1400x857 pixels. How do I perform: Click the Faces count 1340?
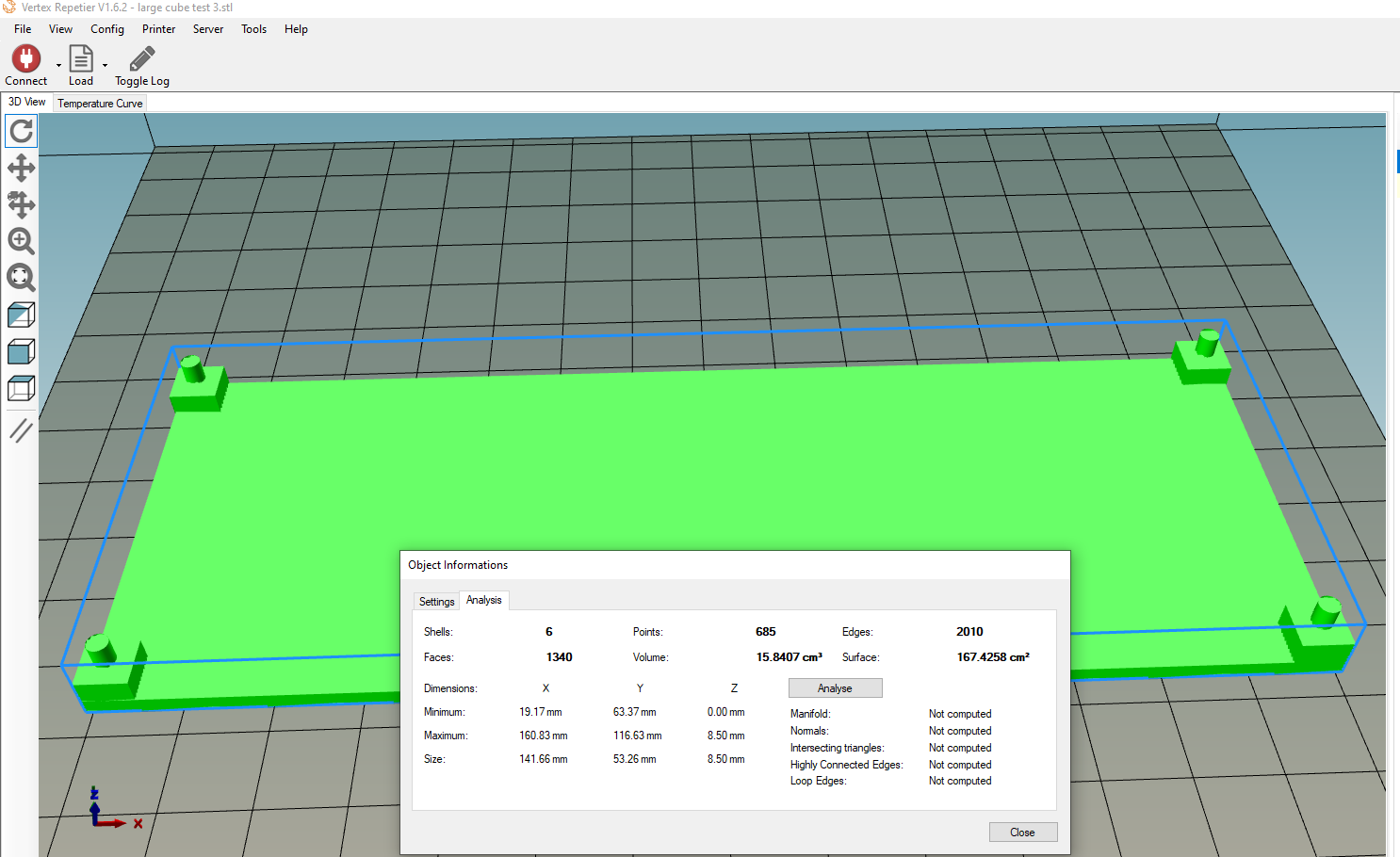point(560,657)
